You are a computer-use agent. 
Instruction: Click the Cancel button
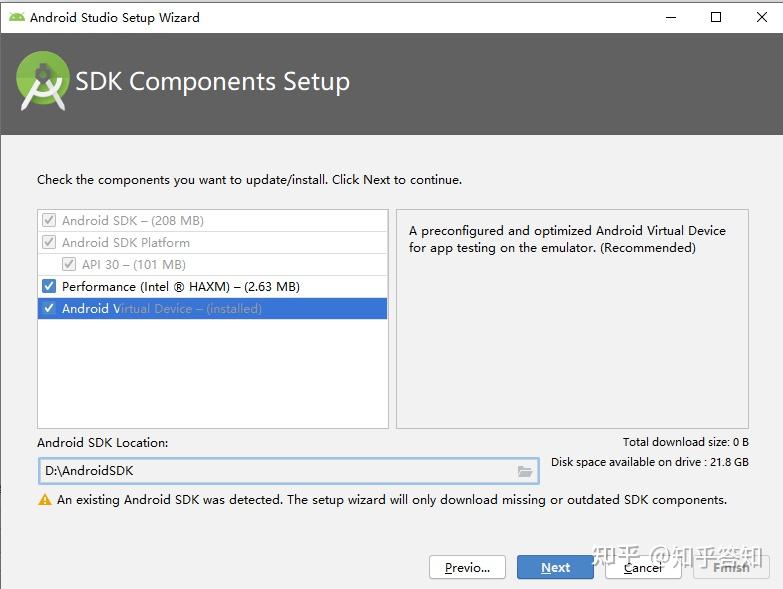coord(643,568)
